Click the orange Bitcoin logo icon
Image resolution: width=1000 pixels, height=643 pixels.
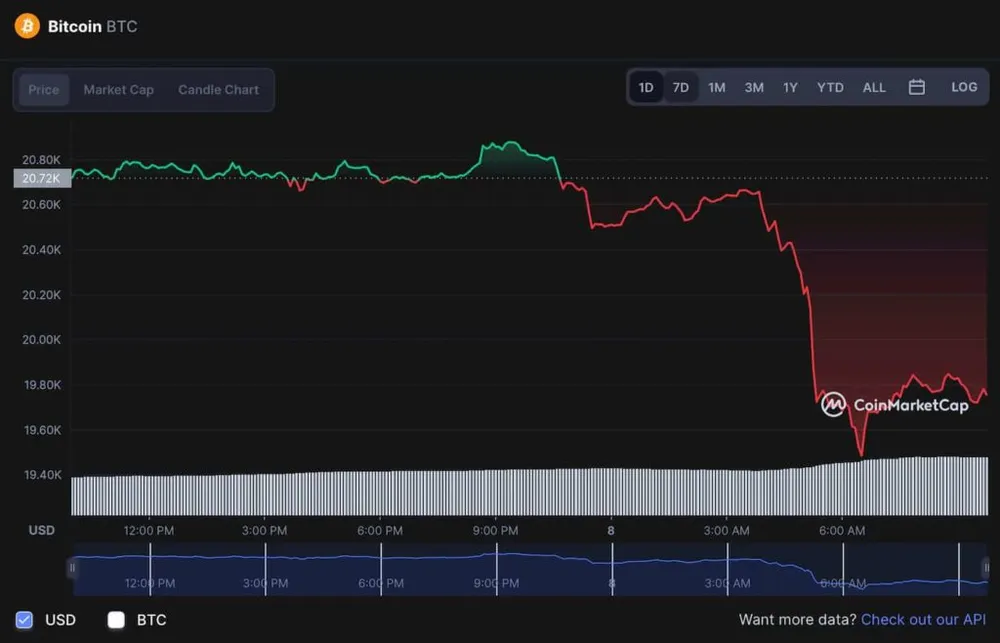pos(27,26)
